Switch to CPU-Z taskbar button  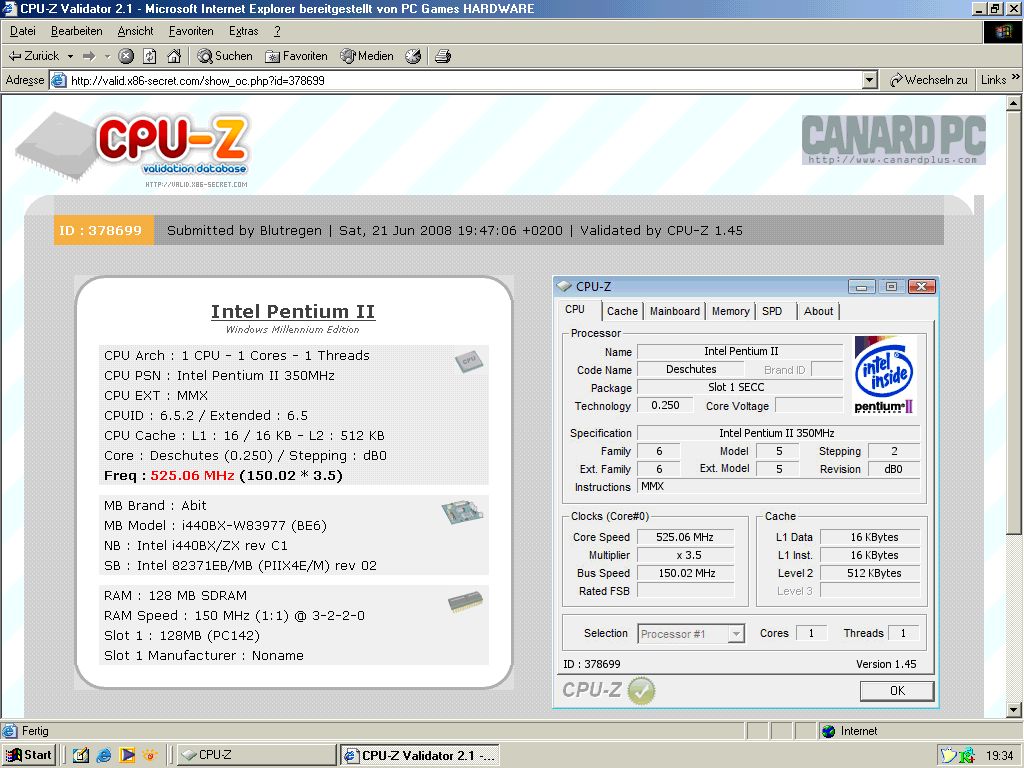tap(256, 755)
